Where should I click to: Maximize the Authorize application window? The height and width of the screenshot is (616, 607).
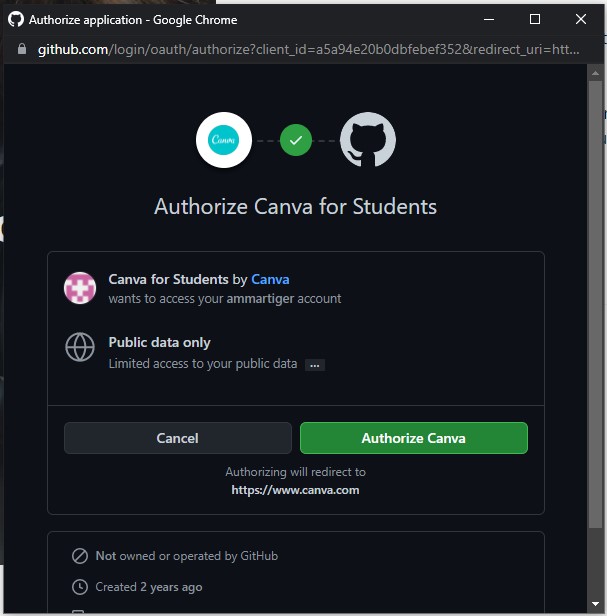tap(535, 19)
